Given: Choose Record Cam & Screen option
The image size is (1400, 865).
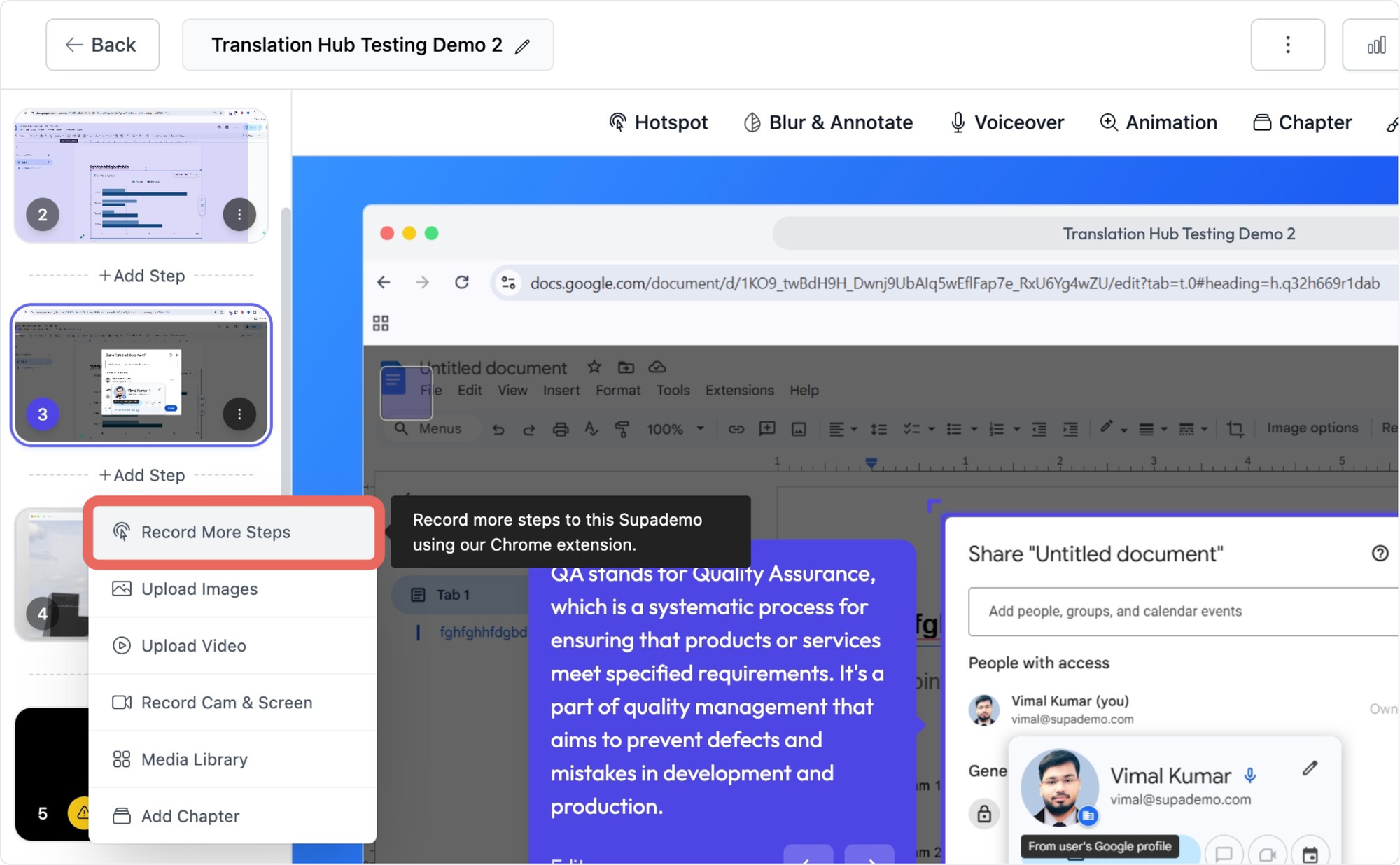Looking at the screenshot, I should pos(233,702).
